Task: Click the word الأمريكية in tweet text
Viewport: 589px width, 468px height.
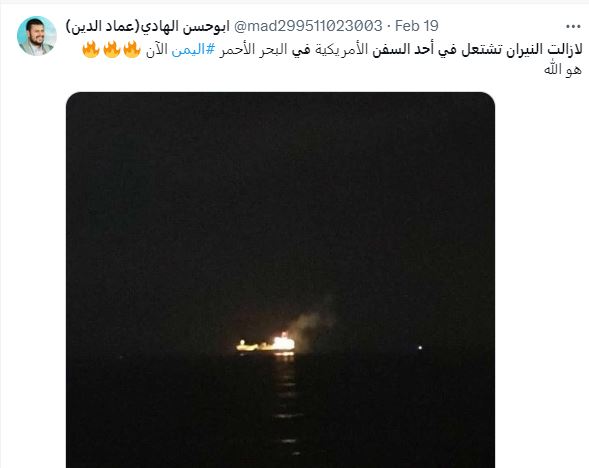Action: pyautogui.click(x=341, y=50)
